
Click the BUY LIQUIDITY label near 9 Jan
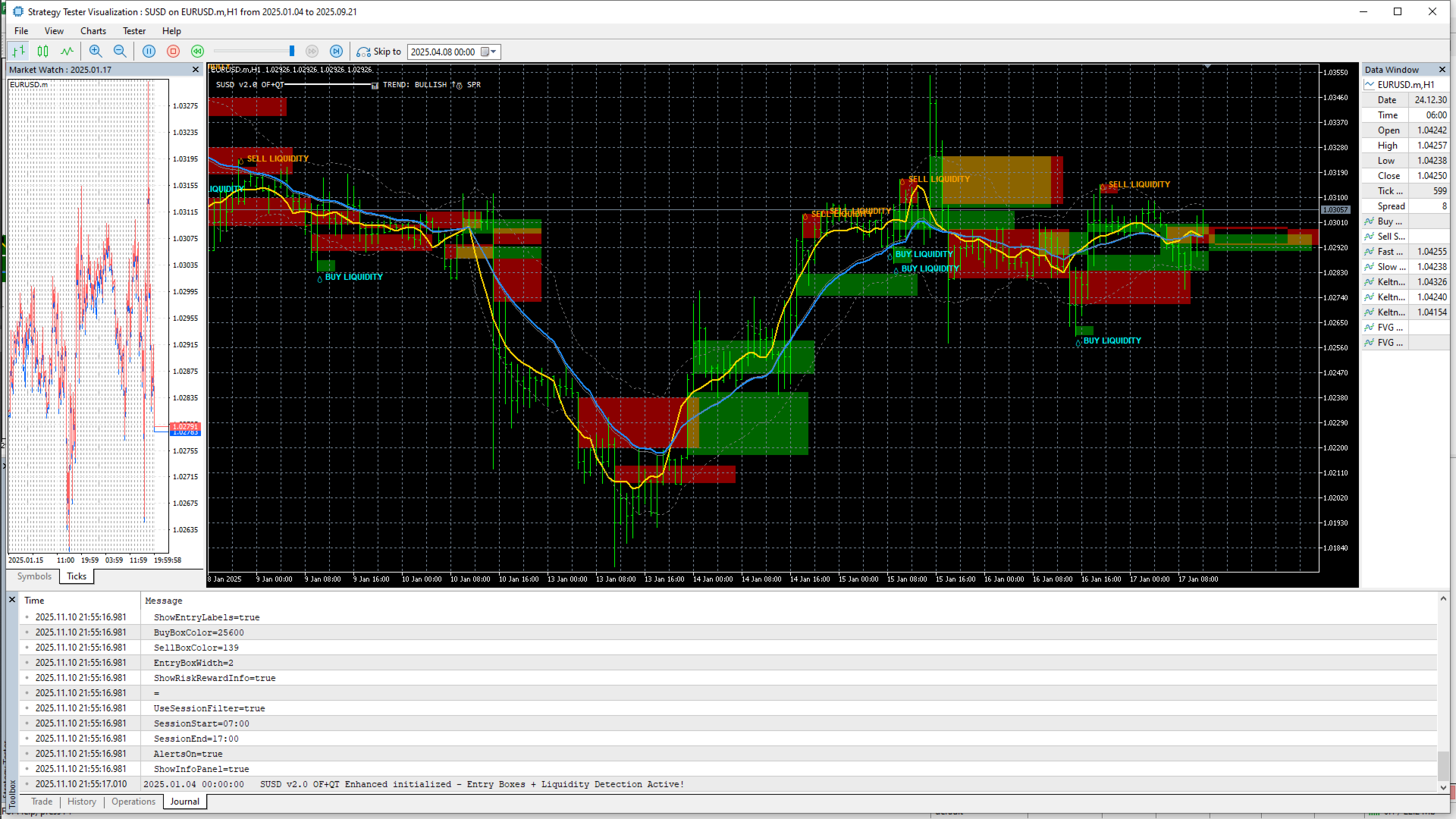[x=353, y=277]
